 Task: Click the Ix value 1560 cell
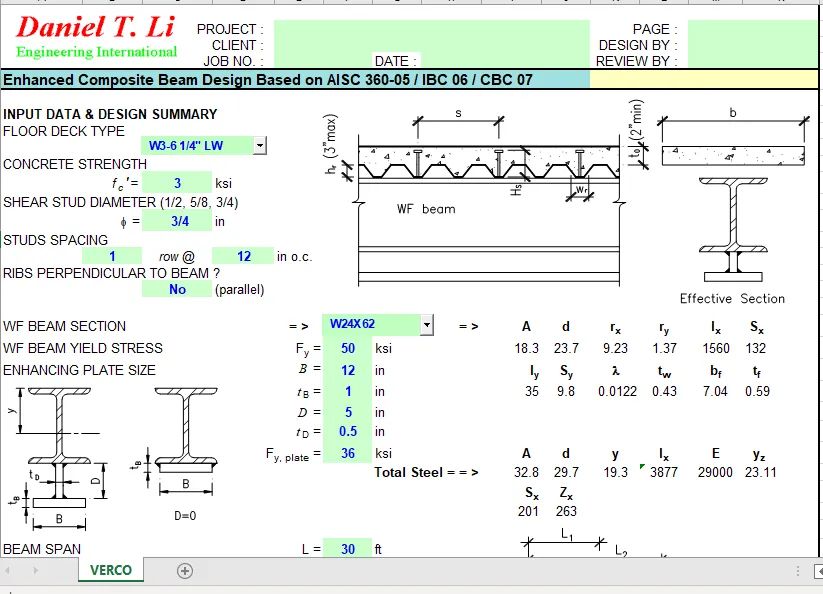point(716,348)
